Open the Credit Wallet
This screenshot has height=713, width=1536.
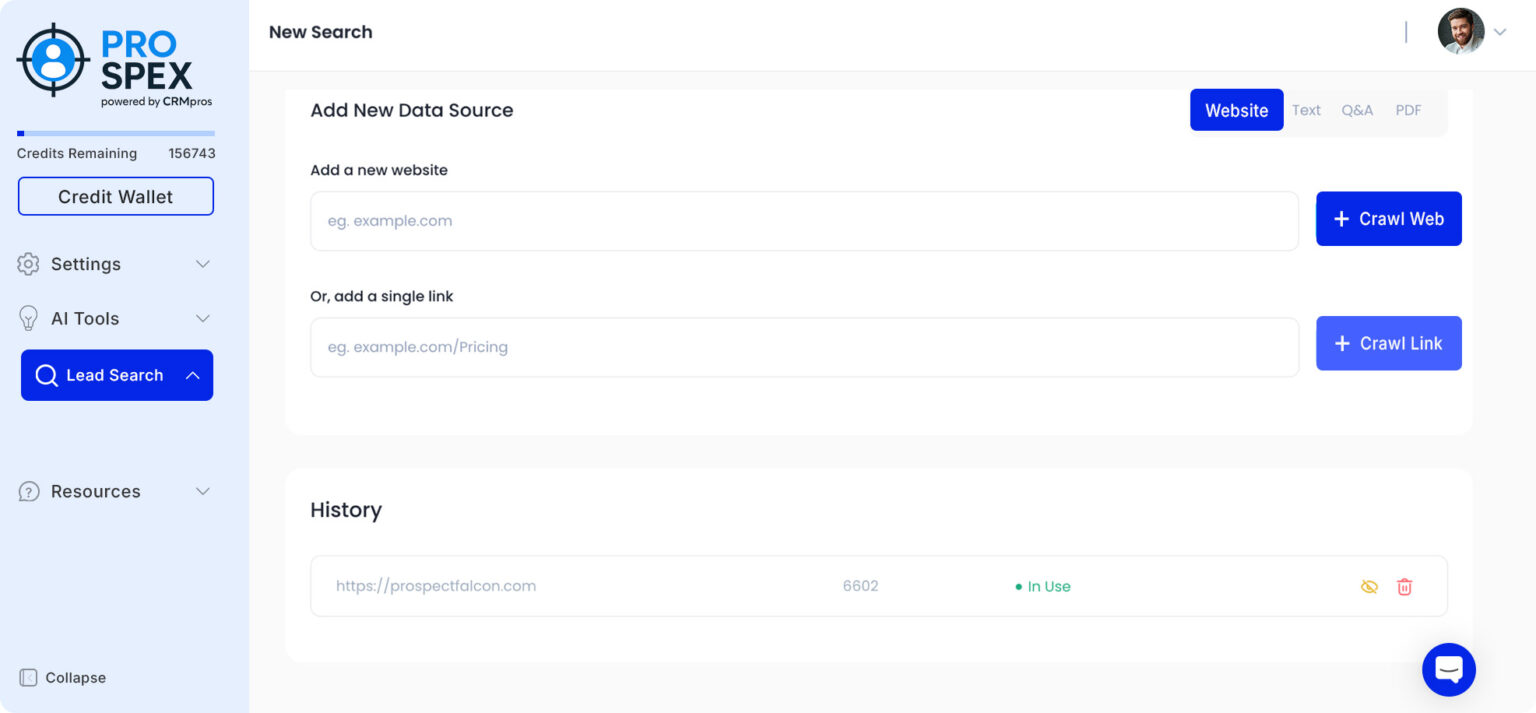pyautogui.click(x=116, y=196)
